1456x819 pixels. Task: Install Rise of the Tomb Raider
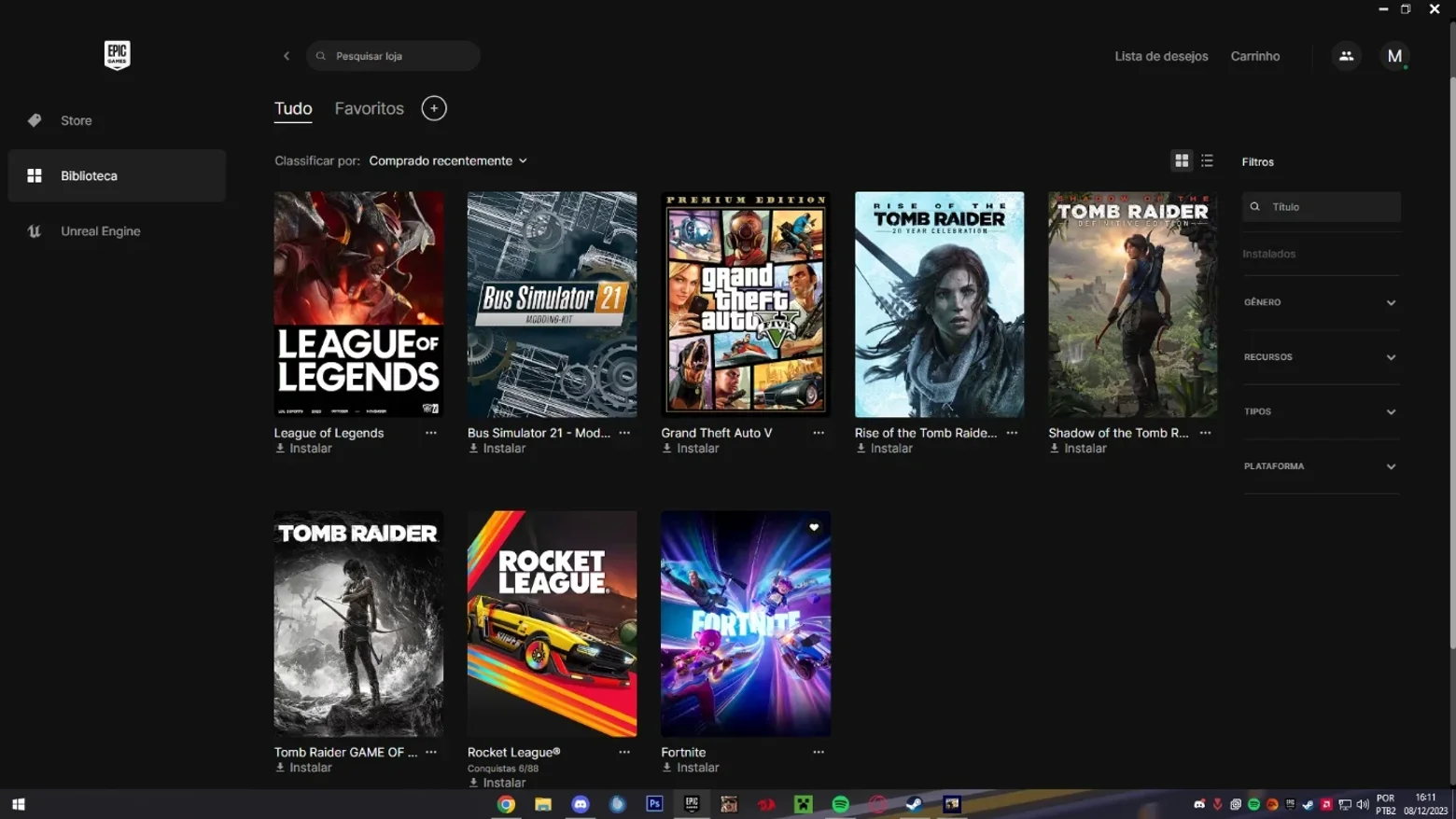[x=885, y=449]
